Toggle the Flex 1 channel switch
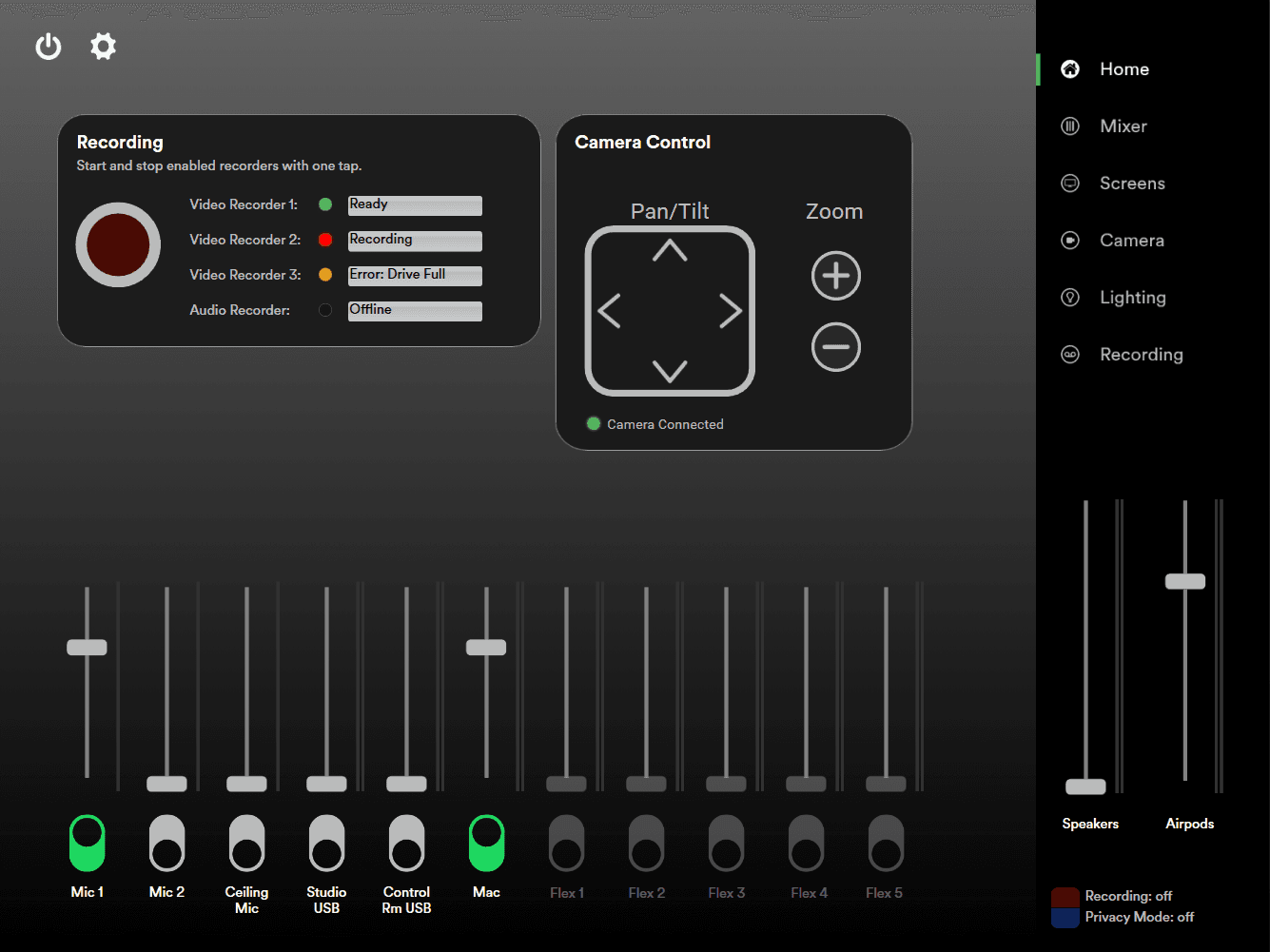The image size is (1270, 952). pyautogui.click(x=567, y=843)
